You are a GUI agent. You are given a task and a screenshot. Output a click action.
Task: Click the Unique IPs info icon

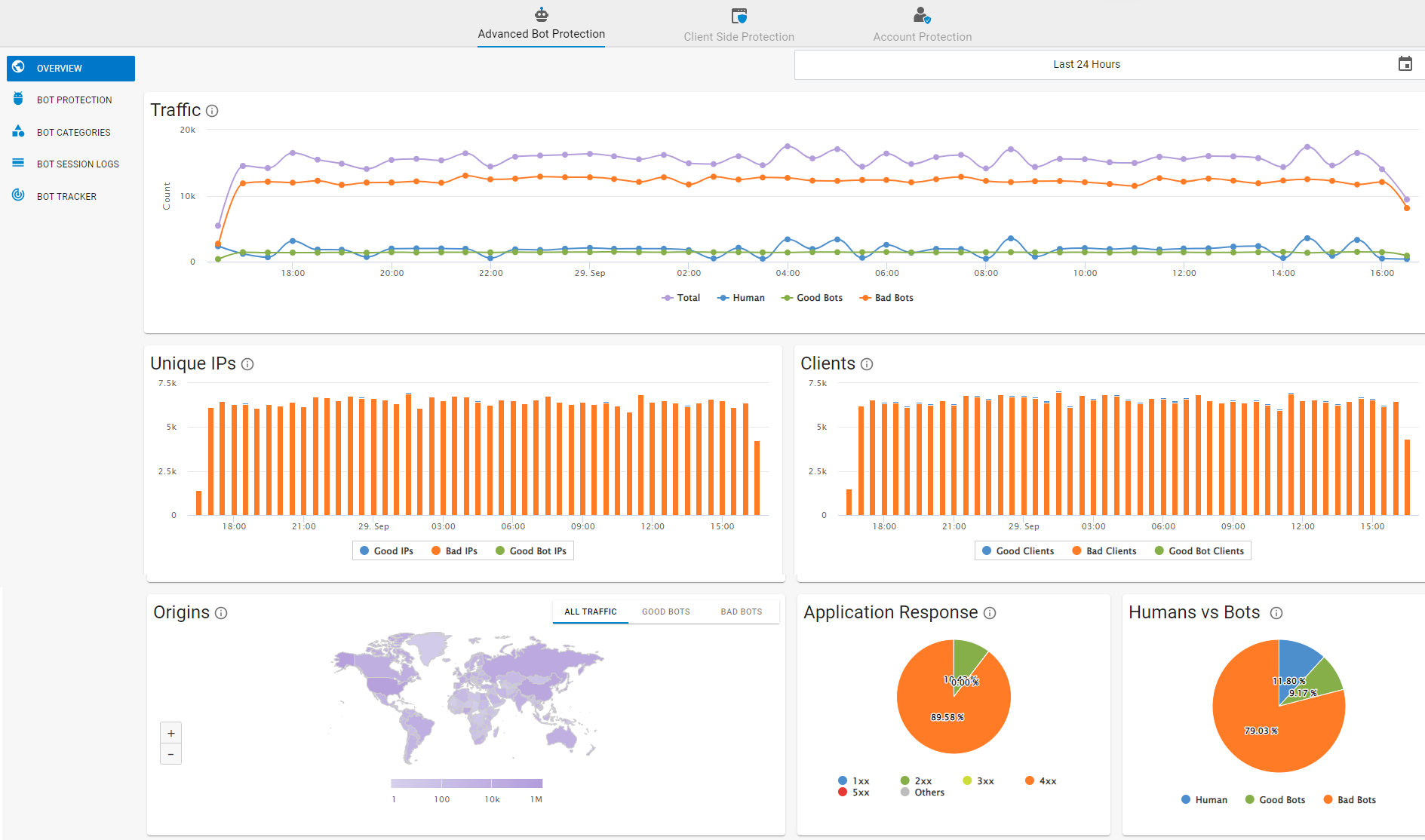pyautogui.click(x=247, y=364)
